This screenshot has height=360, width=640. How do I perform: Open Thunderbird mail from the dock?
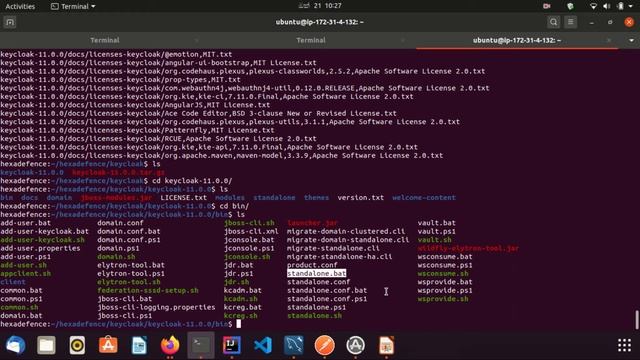click(16, 345)
